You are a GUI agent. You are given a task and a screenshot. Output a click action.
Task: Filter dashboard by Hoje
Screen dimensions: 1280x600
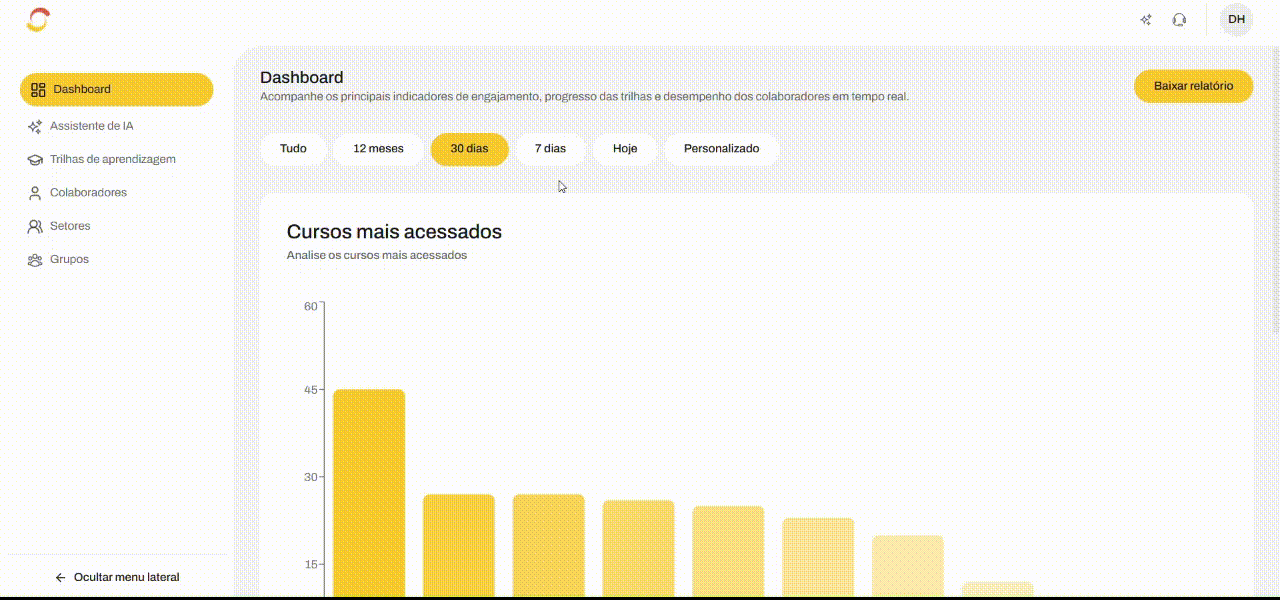coord(625,149)
